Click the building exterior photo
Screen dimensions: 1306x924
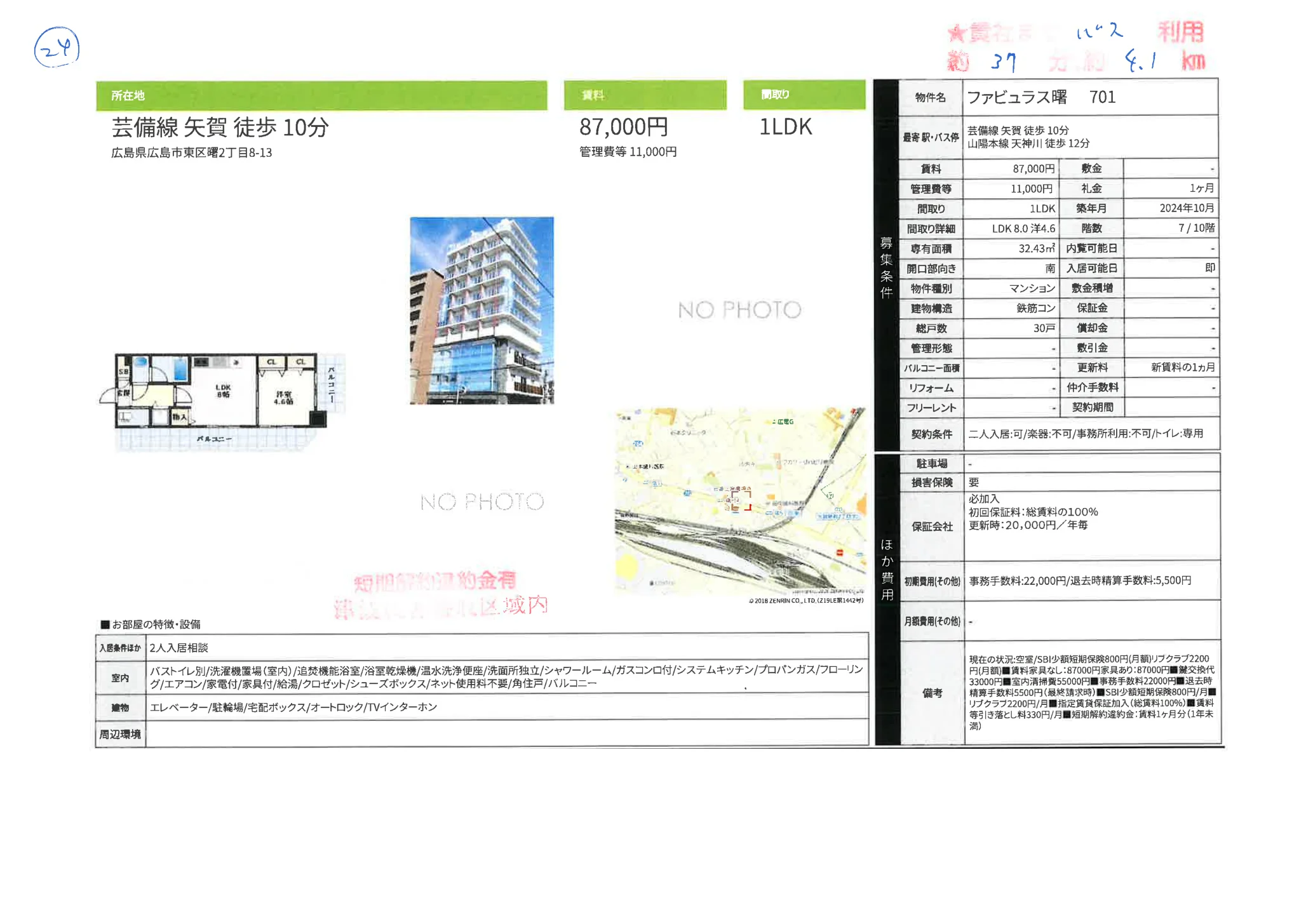point(481,310)
